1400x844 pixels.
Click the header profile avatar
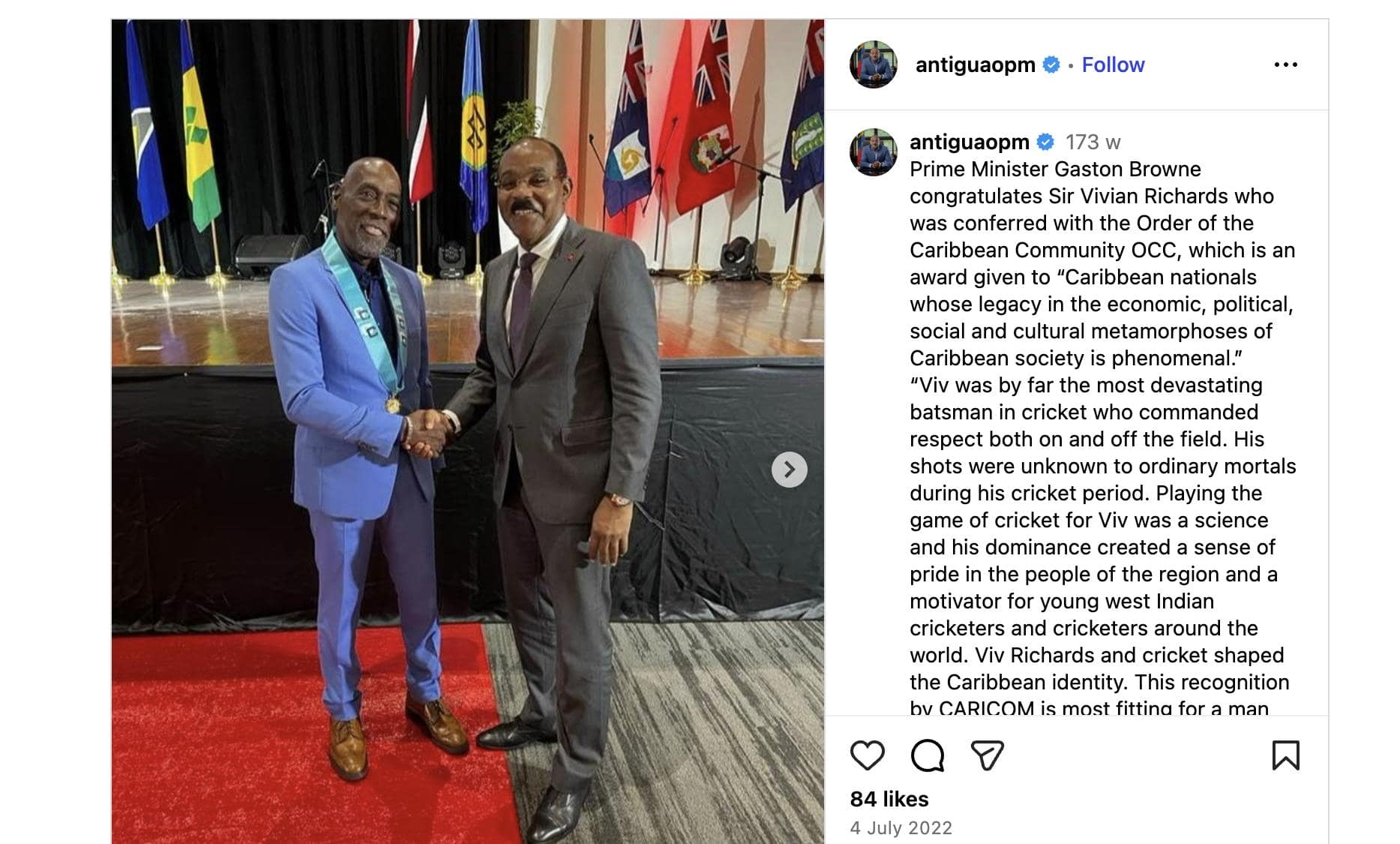click(873, 65)
